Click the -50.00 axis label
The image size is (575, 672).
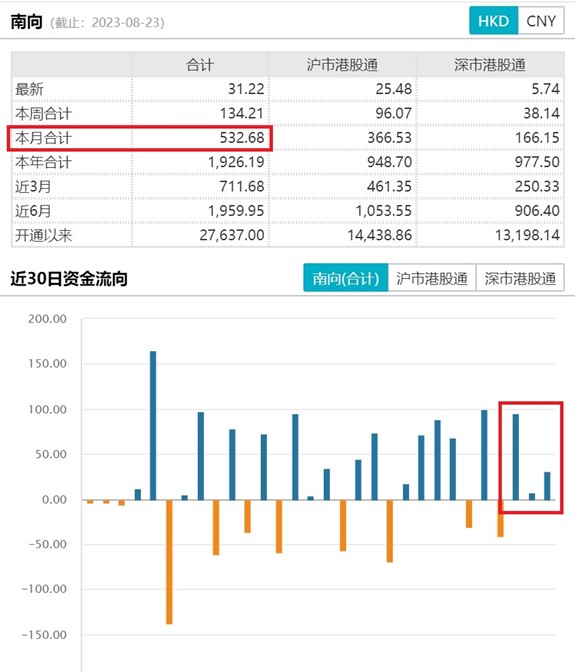coord(48,544)
